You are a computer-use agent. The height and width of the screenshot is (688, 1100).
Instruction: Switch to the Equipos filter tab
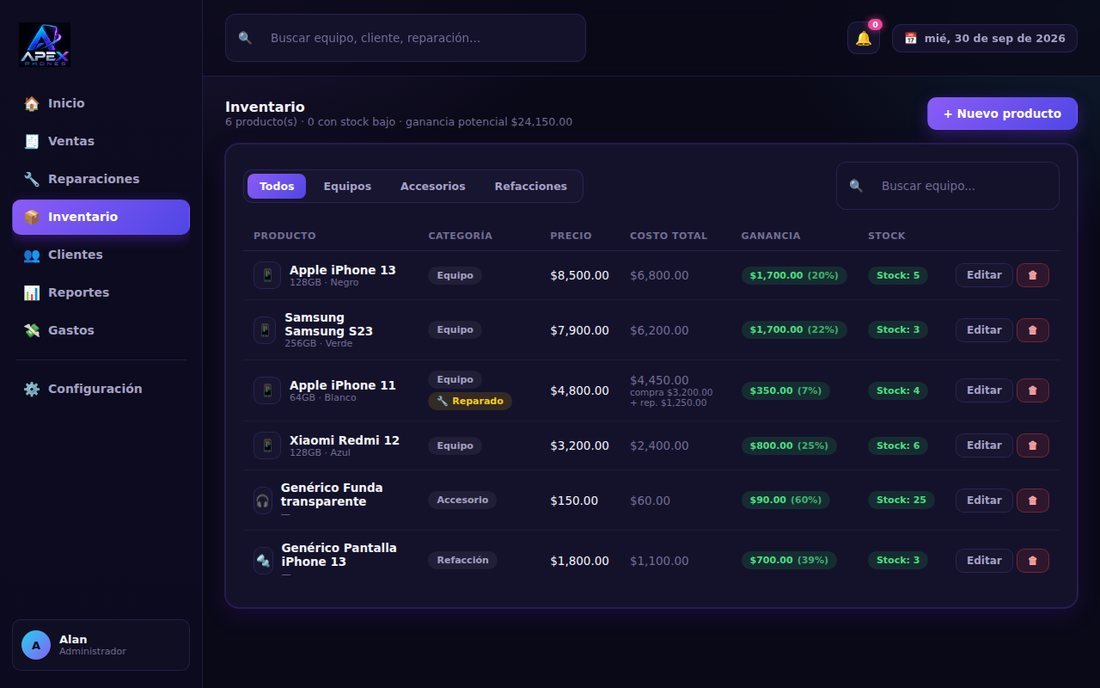tap(347, 186)
